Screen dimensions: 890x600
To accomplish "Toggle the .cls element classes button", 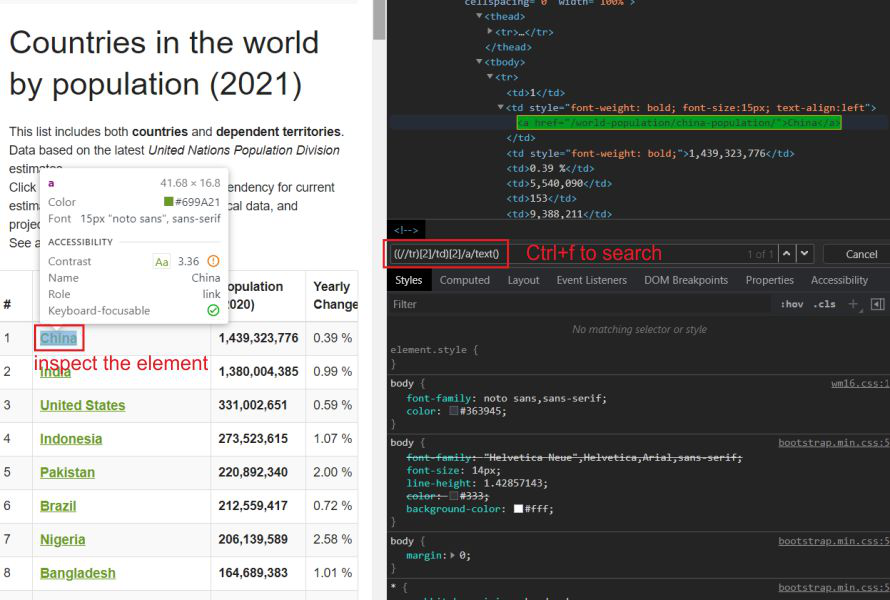I will coord(824,304).
